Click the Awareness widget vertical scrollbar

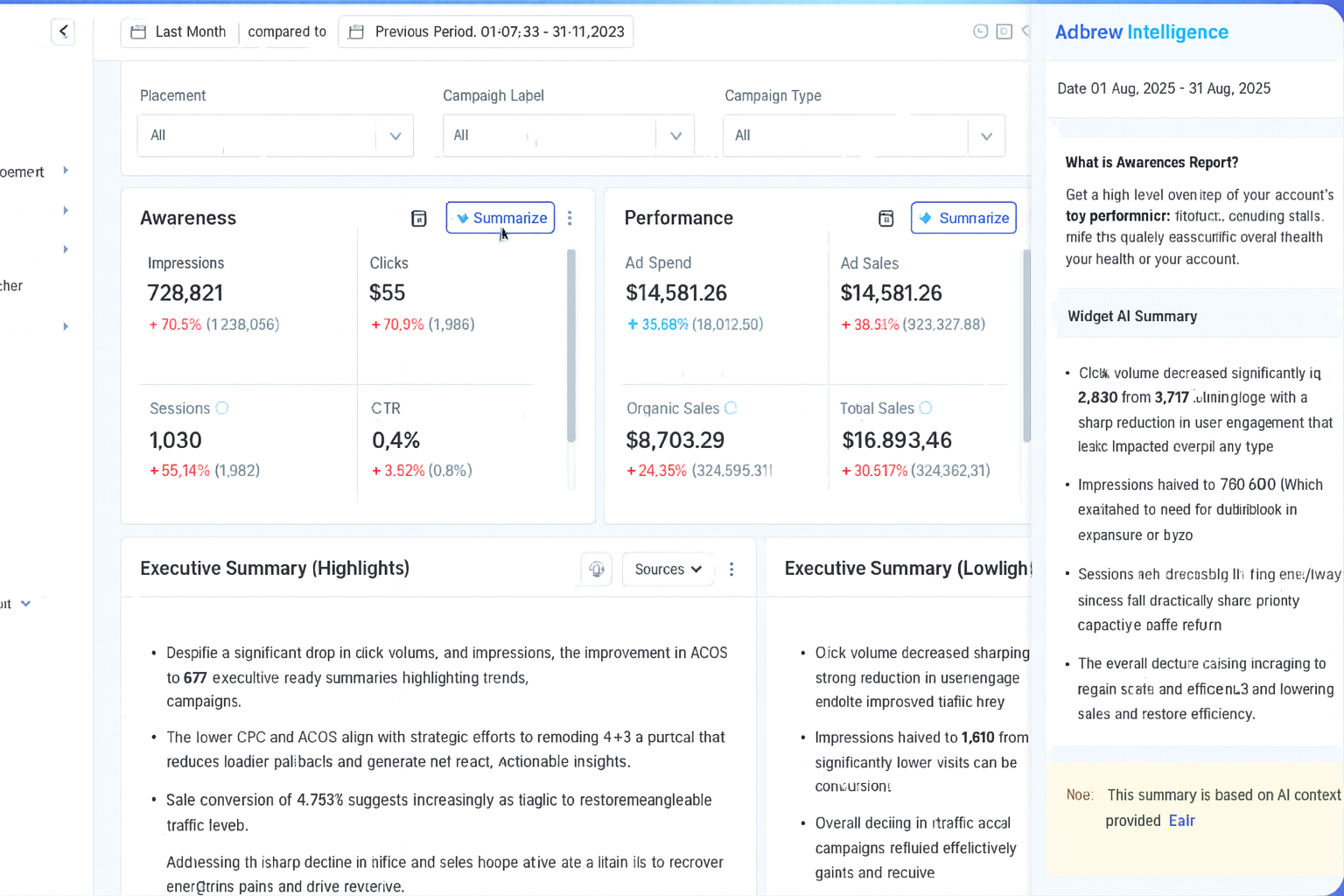click(x=571, y=346)
